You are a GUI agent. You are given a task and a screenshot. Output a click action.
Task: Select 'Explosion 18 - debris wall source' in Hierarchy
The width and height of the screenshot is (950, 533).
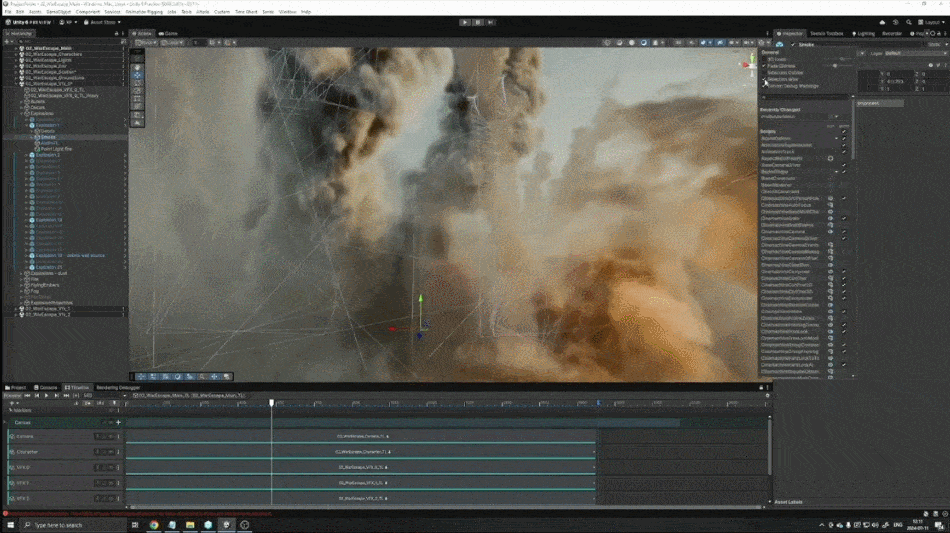70,256
